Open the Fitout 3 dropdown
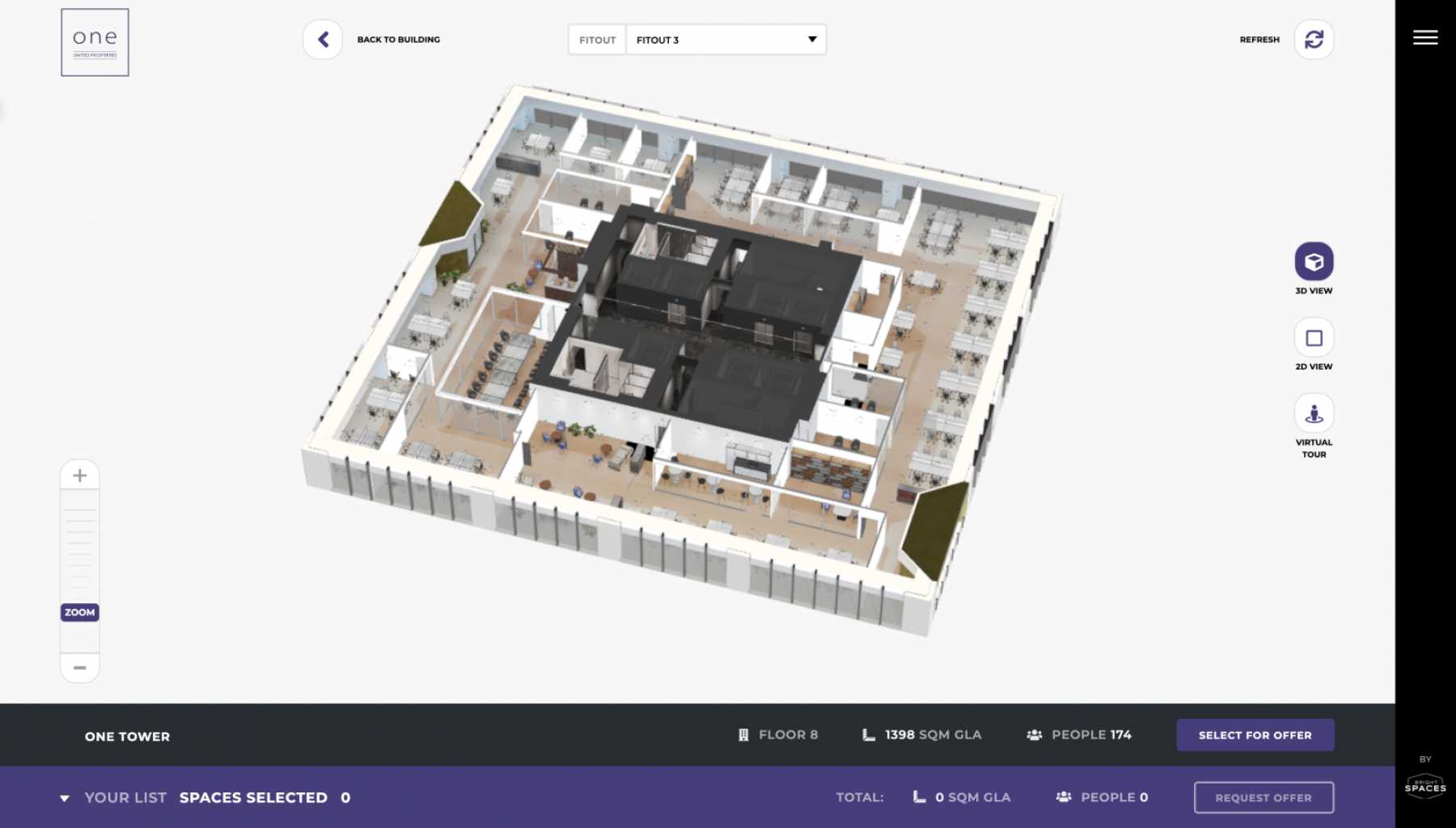 (x=725, y=40)
